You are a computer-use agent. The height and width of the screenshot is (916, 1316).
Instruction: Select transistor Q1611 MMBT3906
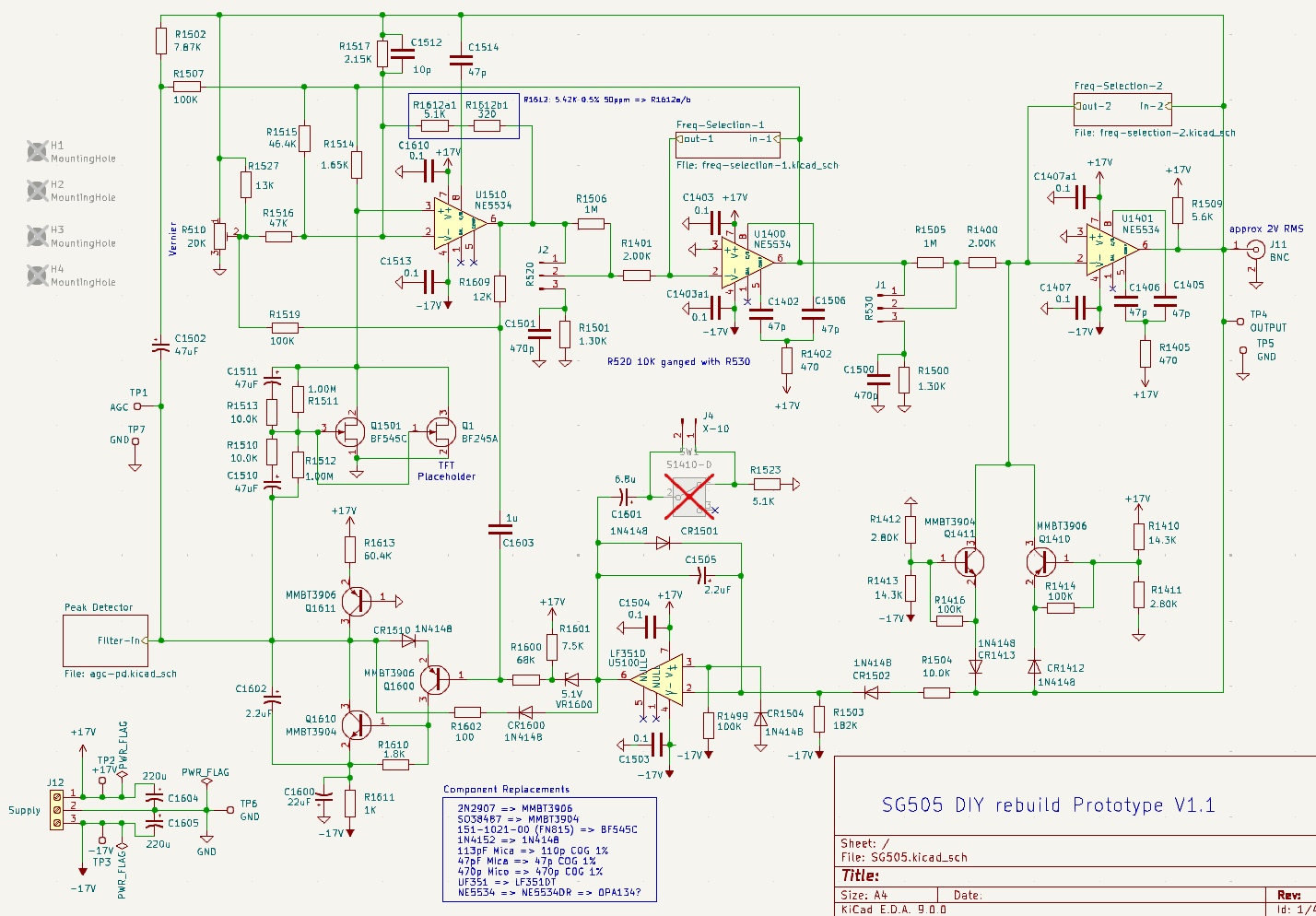(x=355, y=602)
